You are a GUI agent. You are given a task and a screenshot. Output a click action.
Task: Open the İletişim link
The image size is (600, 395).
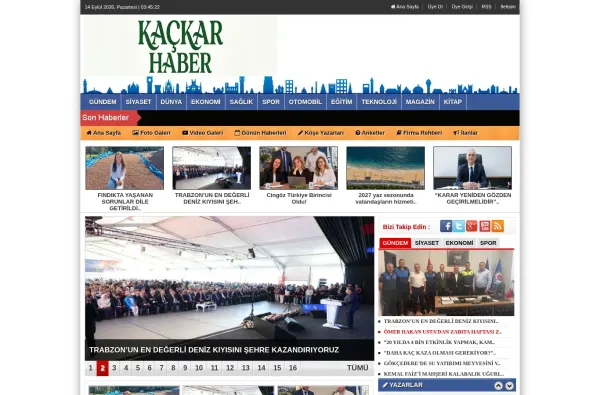[x=508, y=7]
